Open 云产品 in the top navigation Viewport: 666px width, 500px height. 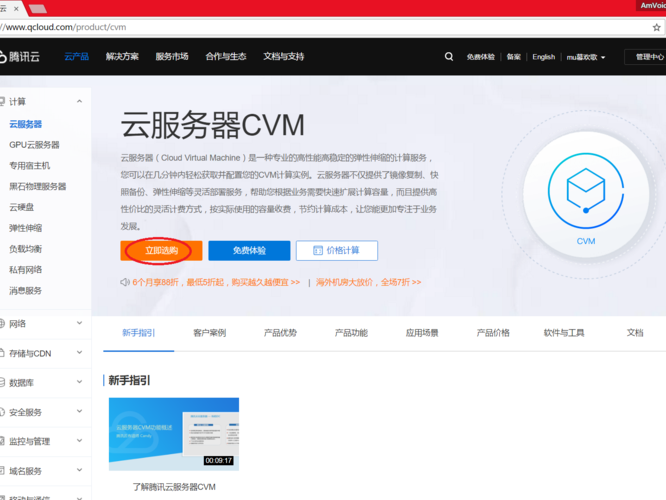point(76,56)
